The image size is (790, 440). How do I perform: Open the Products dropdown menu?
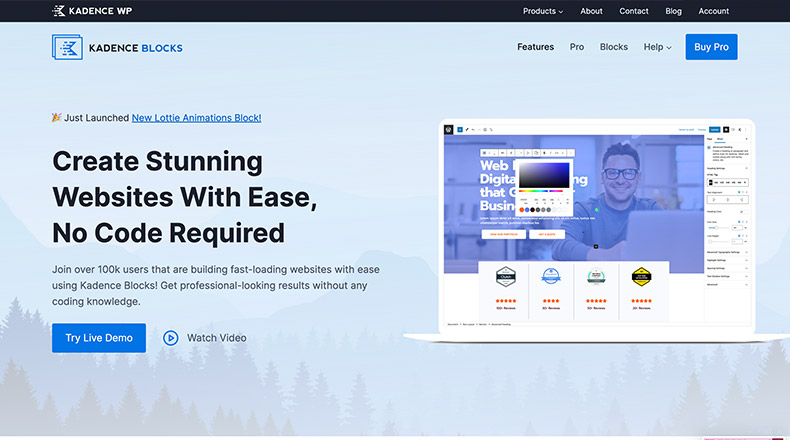click(x=543, y=11)
